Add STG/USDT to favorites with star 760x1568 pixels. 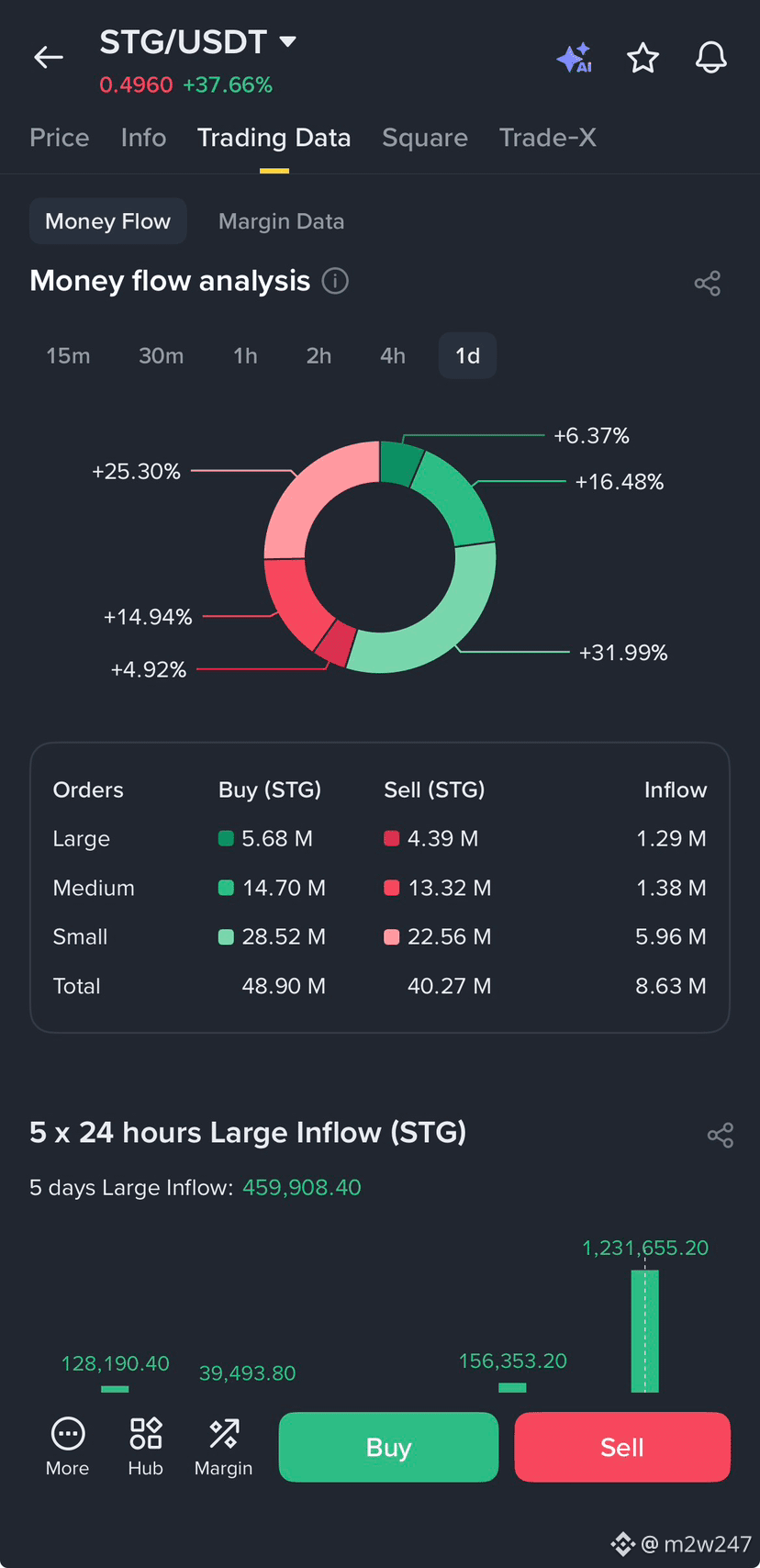[x=643, y=58]
